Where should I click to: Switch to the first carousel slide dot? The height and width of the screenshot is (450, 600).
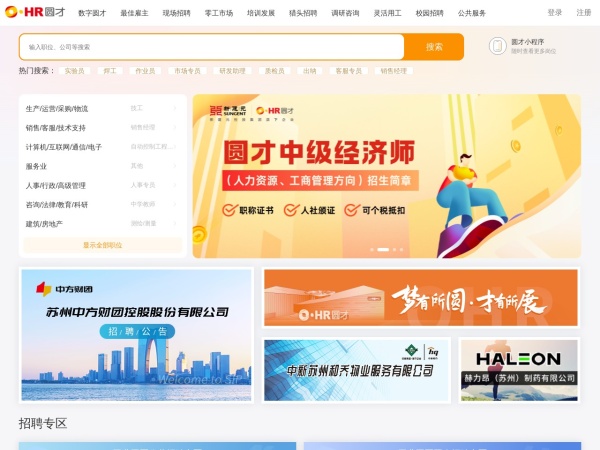(372, 249)
